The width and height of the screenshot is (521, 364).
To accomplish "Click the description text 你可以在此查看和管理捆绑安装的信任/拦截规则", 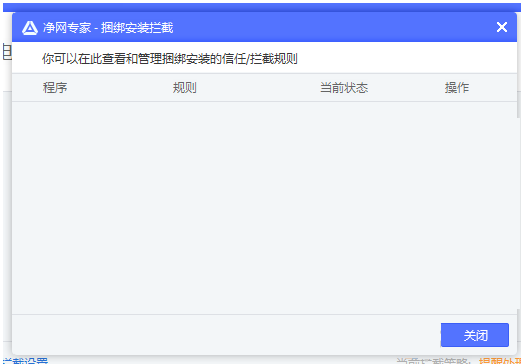I will point(170,59).
